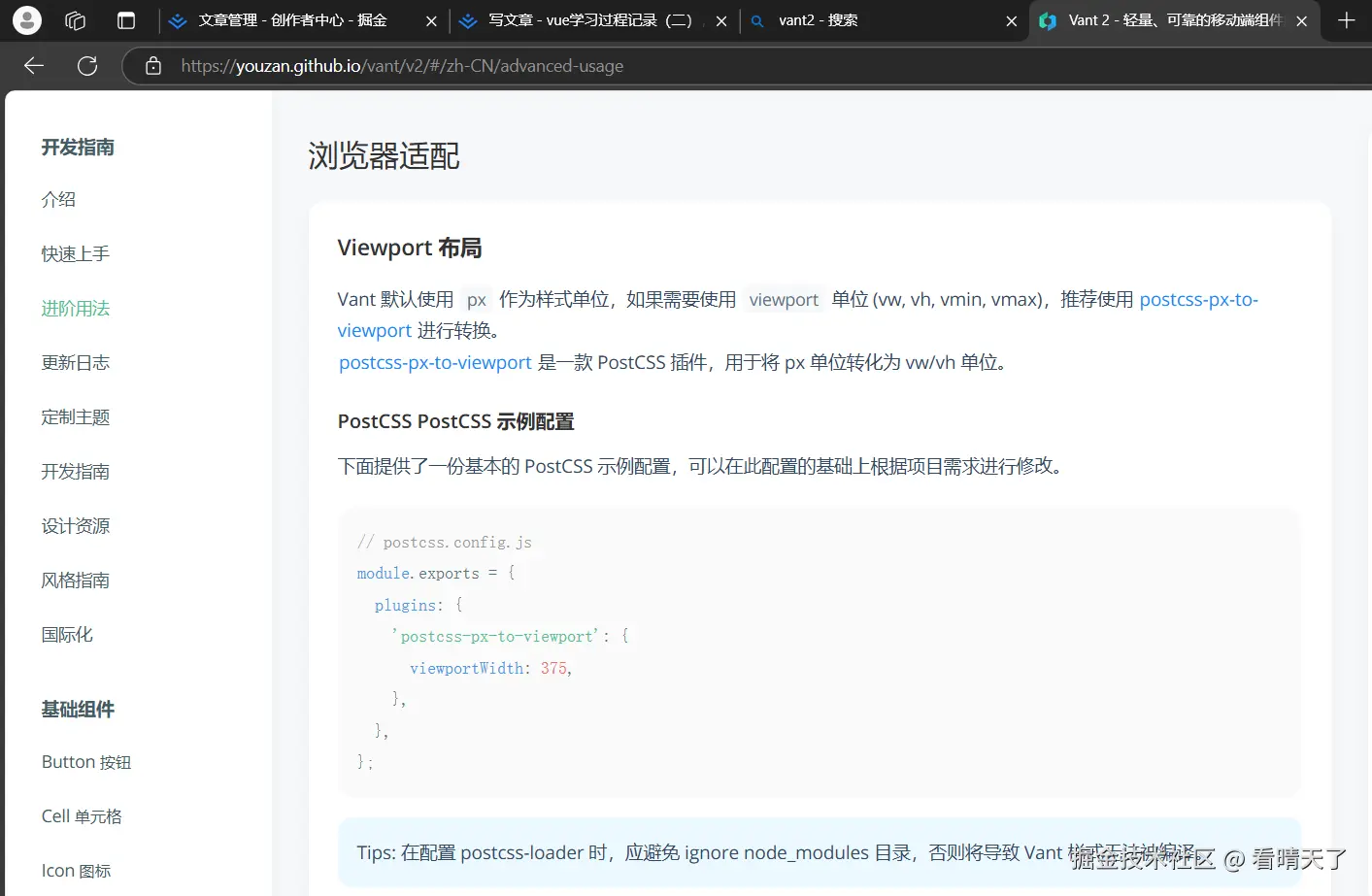Click the 掘金 favicon on 文章管理 tab
1372x896 pixels.
[178, 20]
